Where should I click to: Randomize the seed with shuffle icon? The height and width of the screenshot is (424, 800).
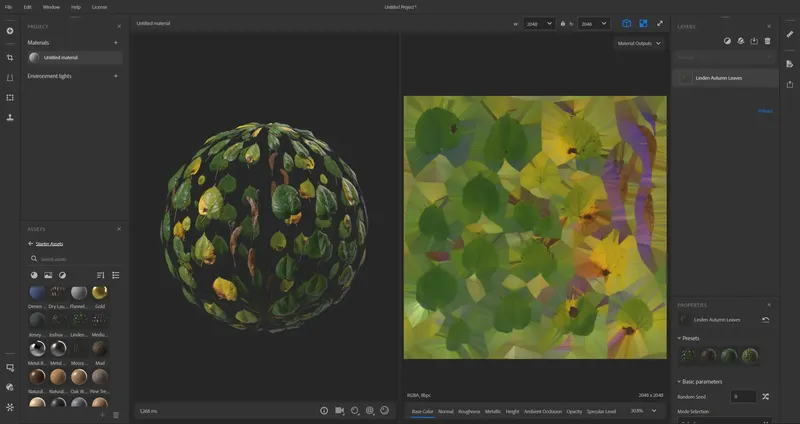[x=766, y=397]
